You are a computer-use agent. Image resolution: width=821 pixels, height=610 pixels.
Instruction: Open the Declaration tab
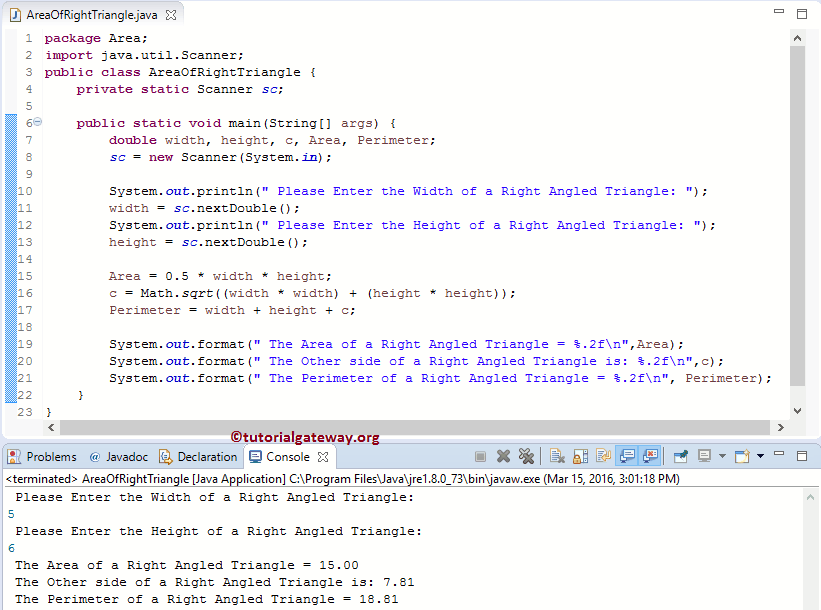tap(198, 457)
